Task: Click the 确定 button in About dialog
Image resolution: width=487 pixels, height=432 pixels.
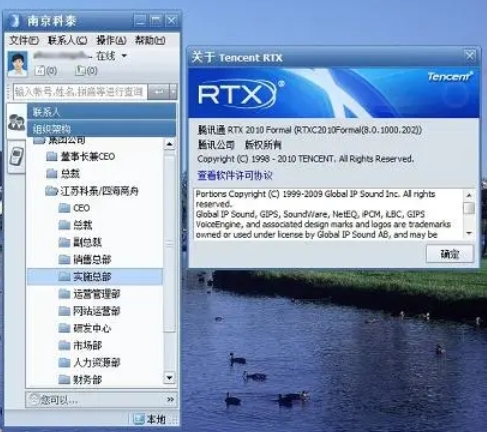Action: point(450,254)
